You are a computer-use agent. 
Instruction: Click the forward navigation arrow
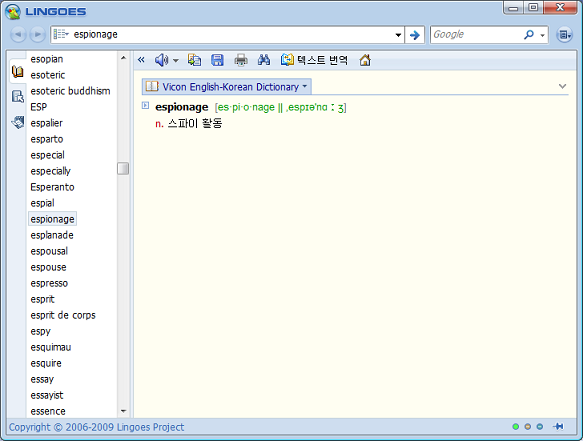[37, 35]
